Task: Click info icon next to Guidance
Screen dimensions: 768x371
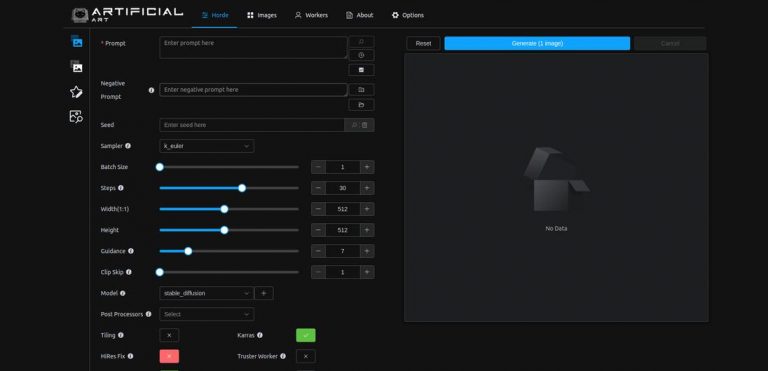Action: coord(131,251)
